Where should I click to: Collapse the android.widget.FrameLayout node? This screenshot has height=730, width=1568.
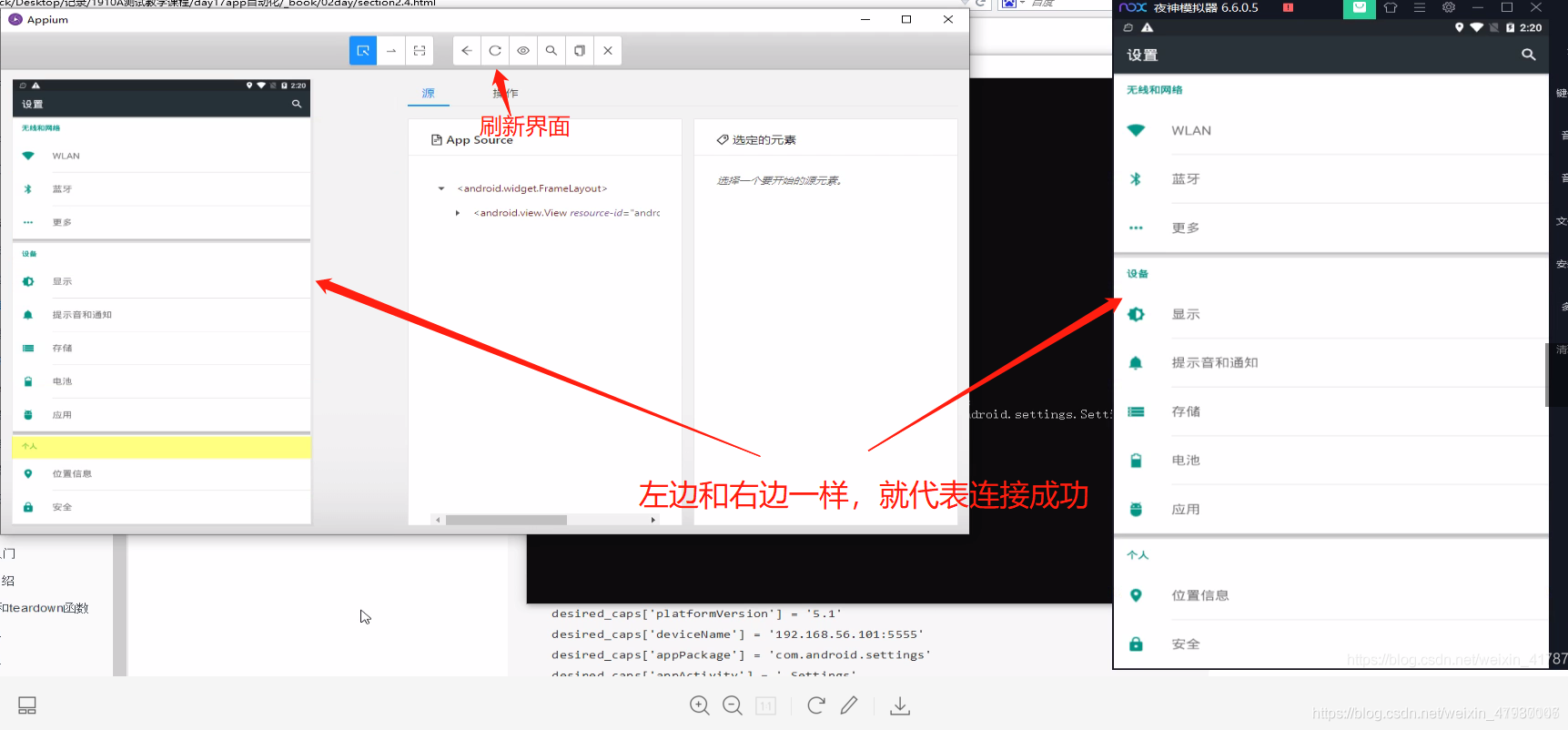pos(441,188)
